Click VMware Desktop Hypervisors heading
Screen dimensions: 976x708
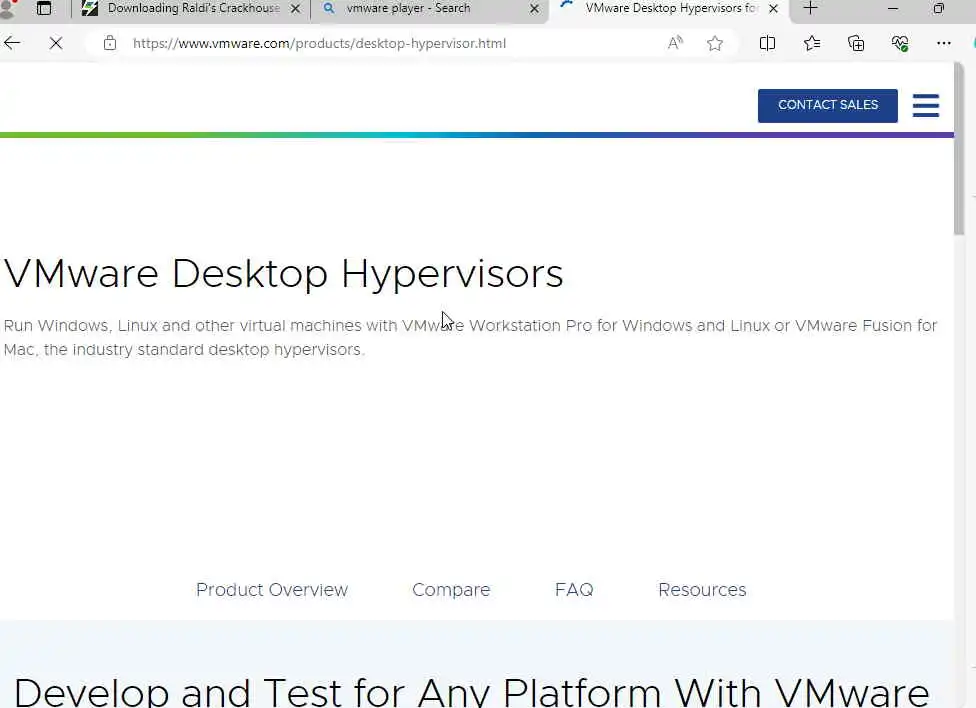[x=283, y=274]
